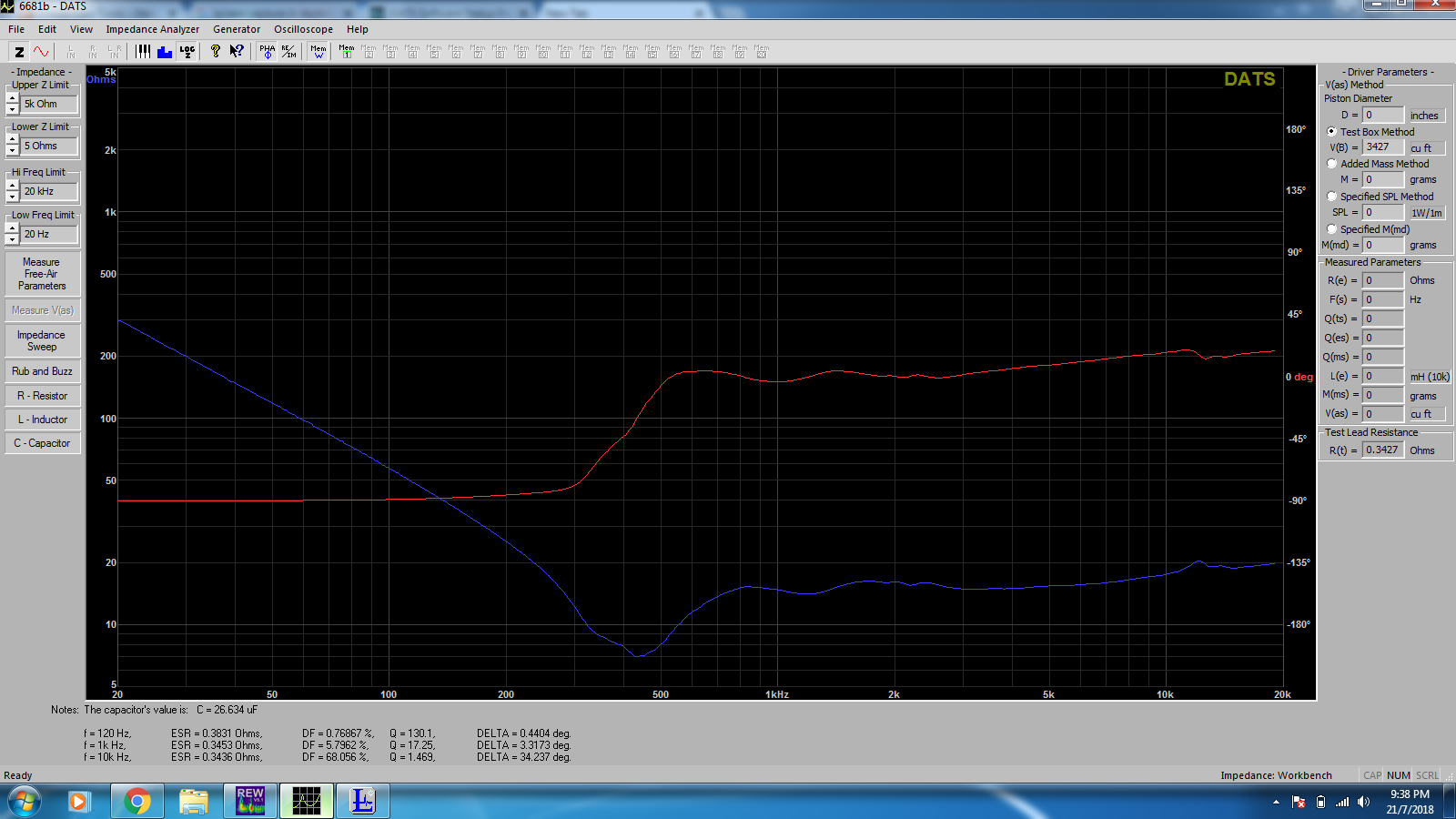
Task: Click the C - Capacitor button
Action: point(42,443)
